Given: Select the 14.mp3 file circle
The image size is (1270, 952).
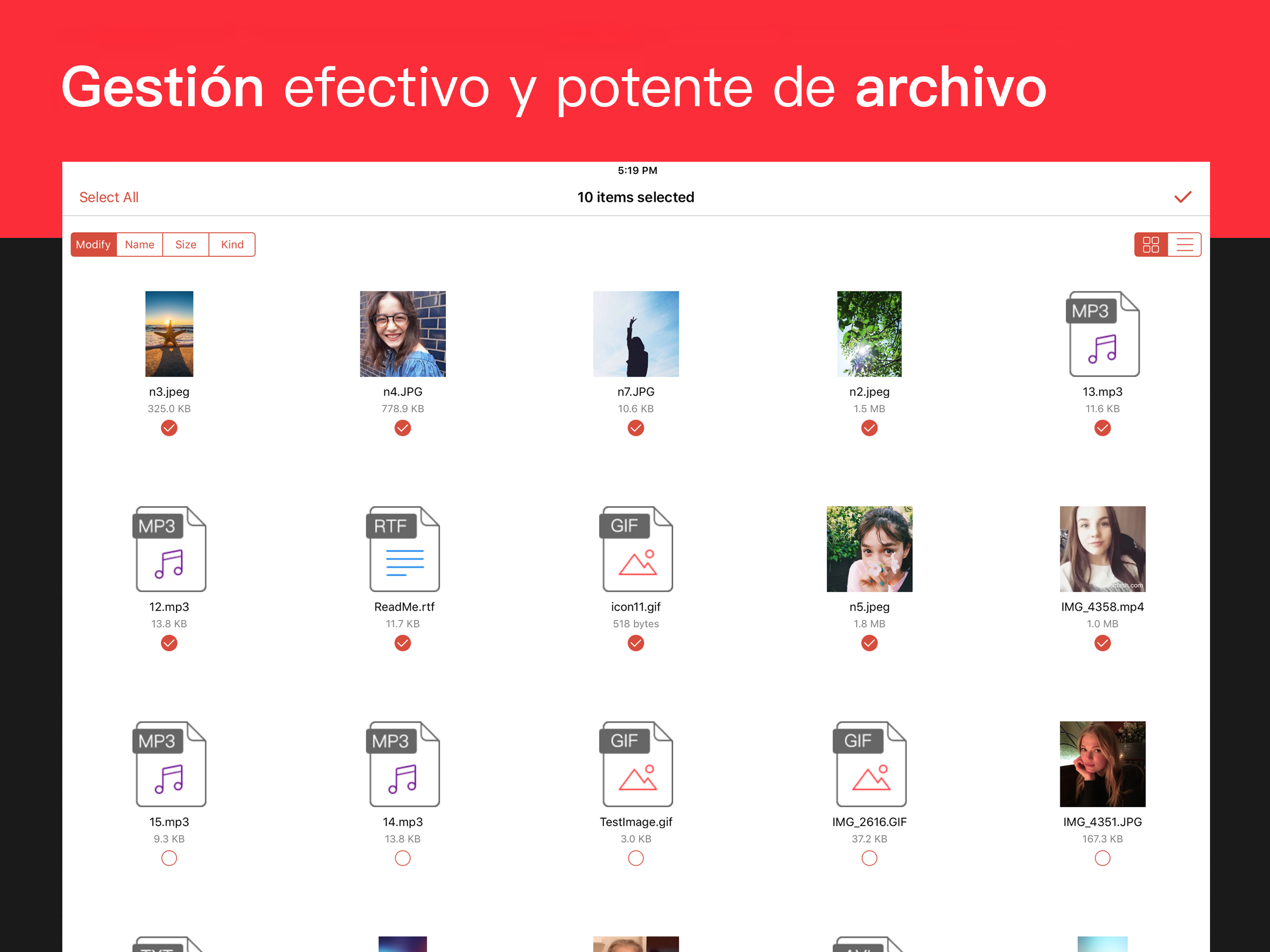Looking at the screenshot, I should (x=403, y=858).
